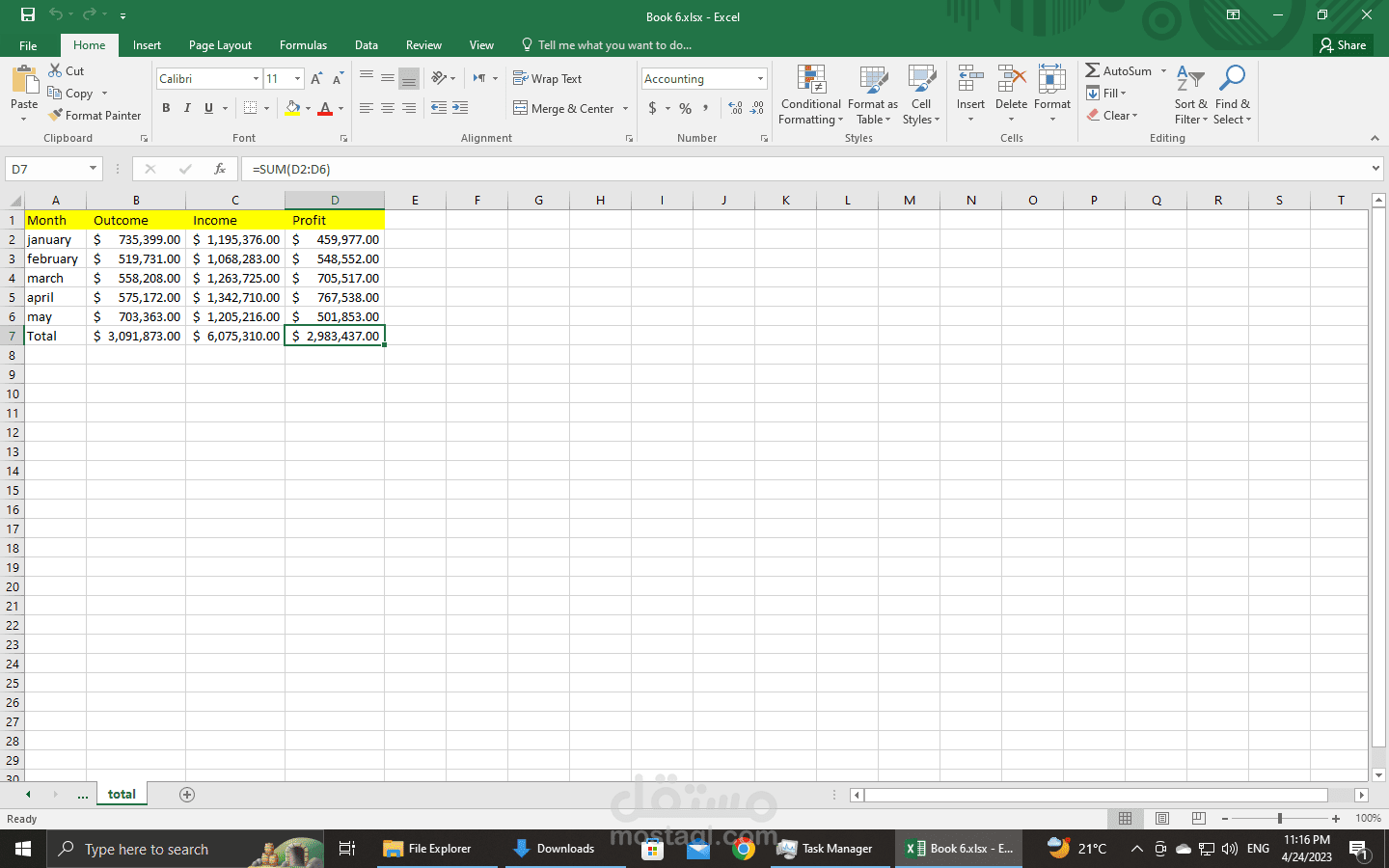Open the File menu
The image size is (1389, 868).
tap(28, 45)
